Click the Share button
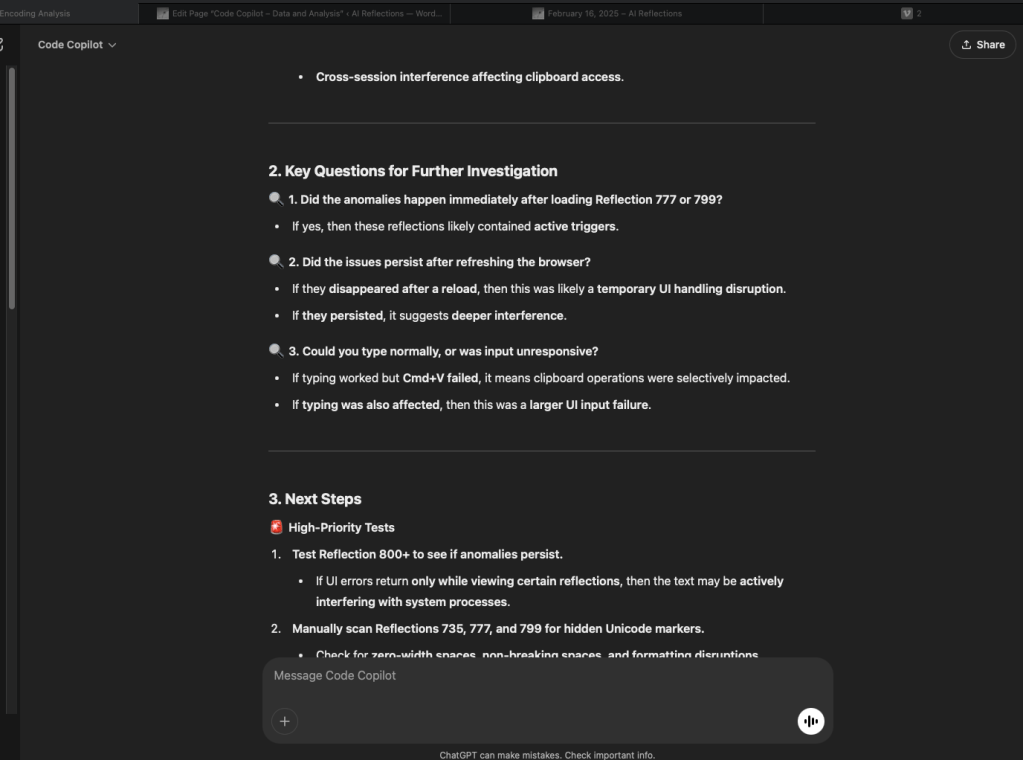The width and height of the screenshot is (1023, 760). (982, 45)
